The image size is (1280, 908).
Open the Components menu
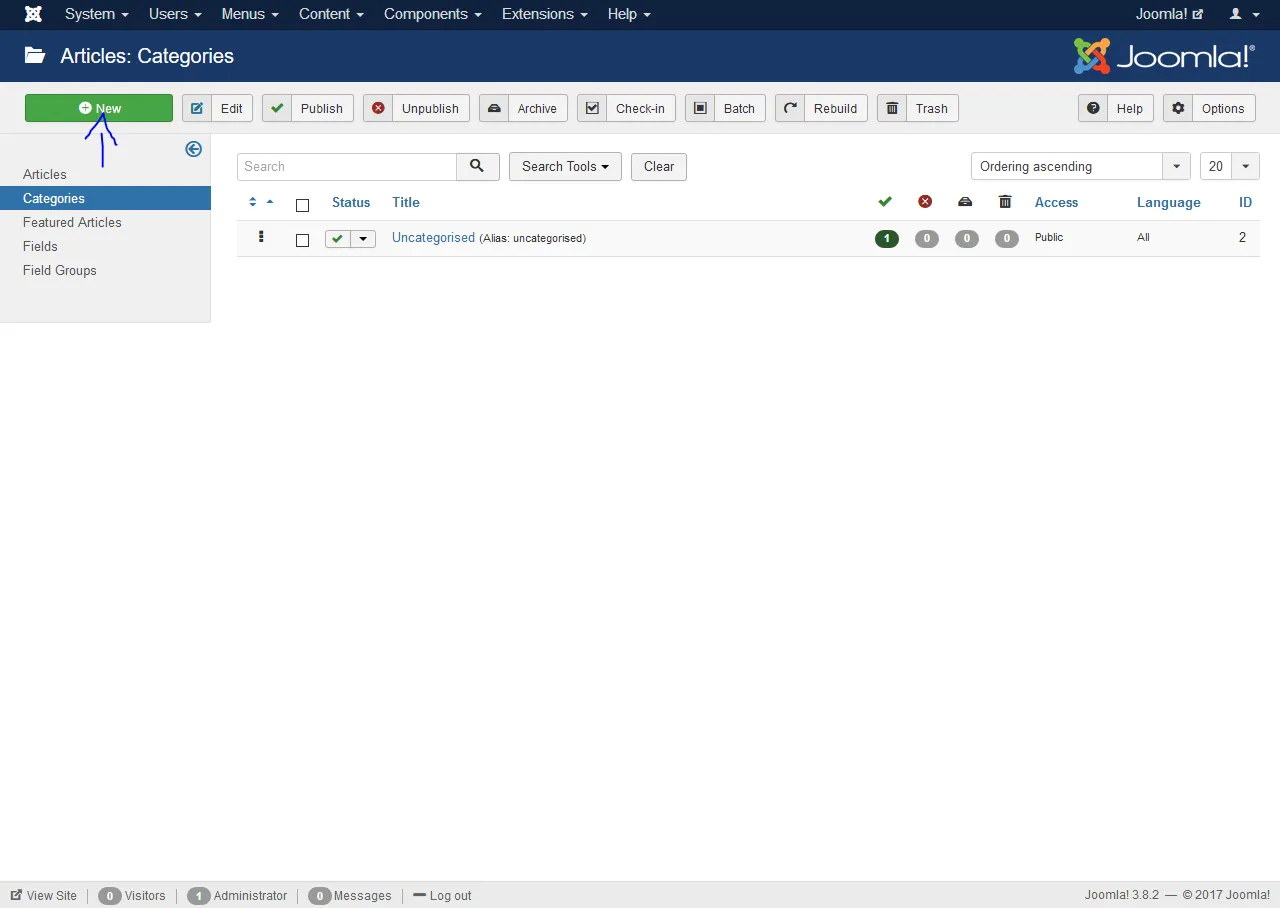point(432,14)
